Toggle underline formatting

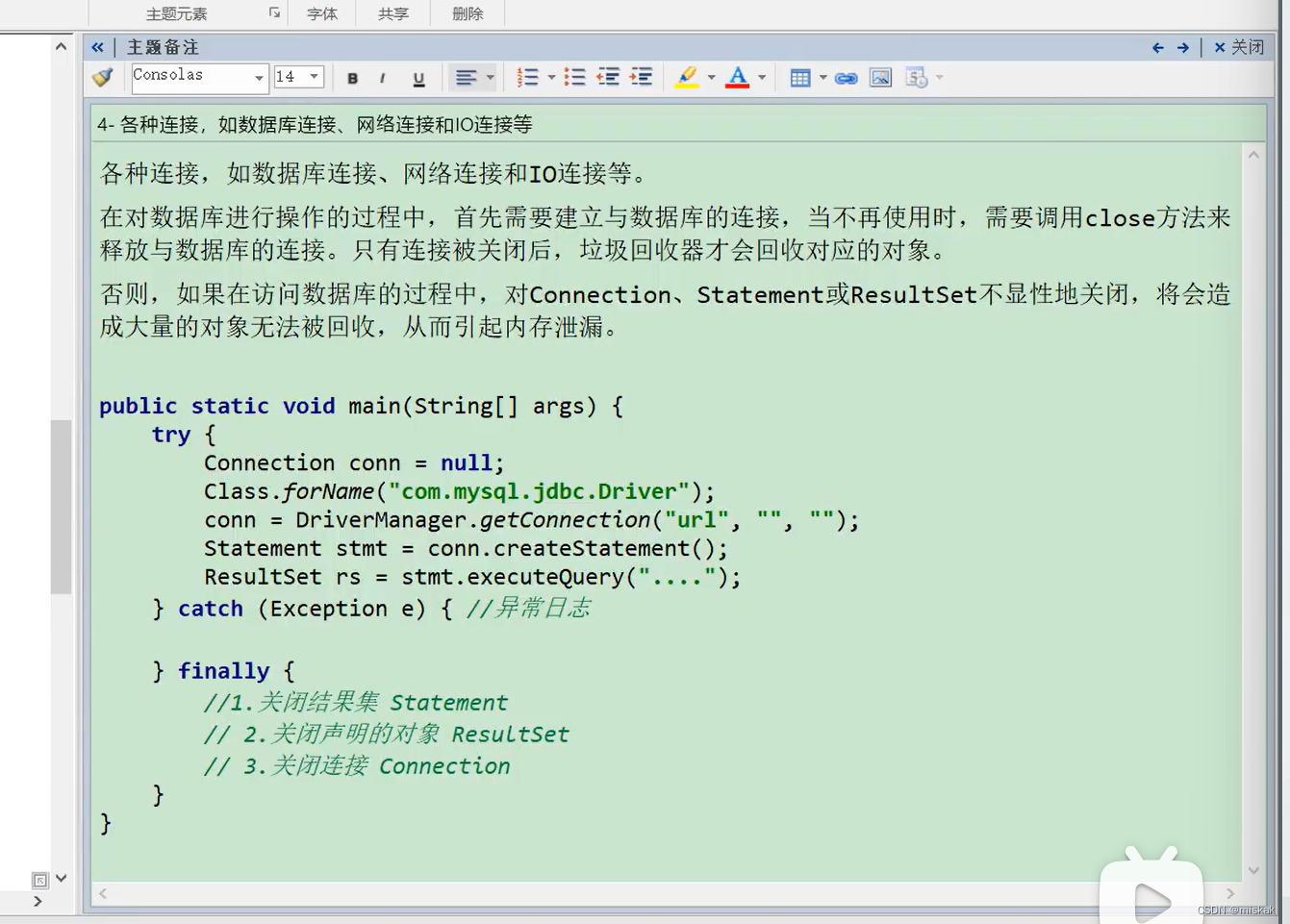[x=418, y=78]
